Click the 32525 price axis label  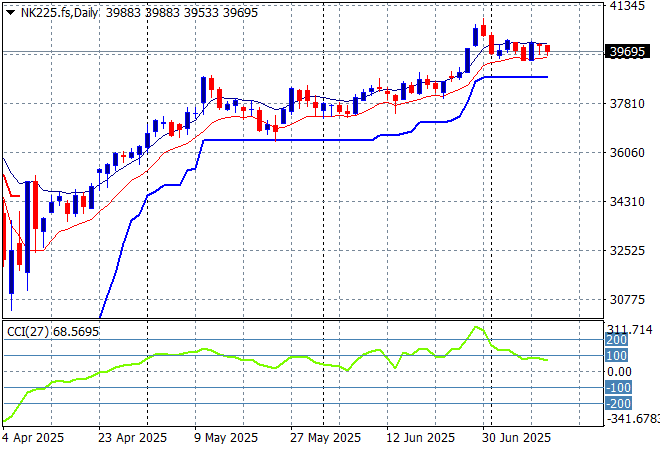coord(626,251)
